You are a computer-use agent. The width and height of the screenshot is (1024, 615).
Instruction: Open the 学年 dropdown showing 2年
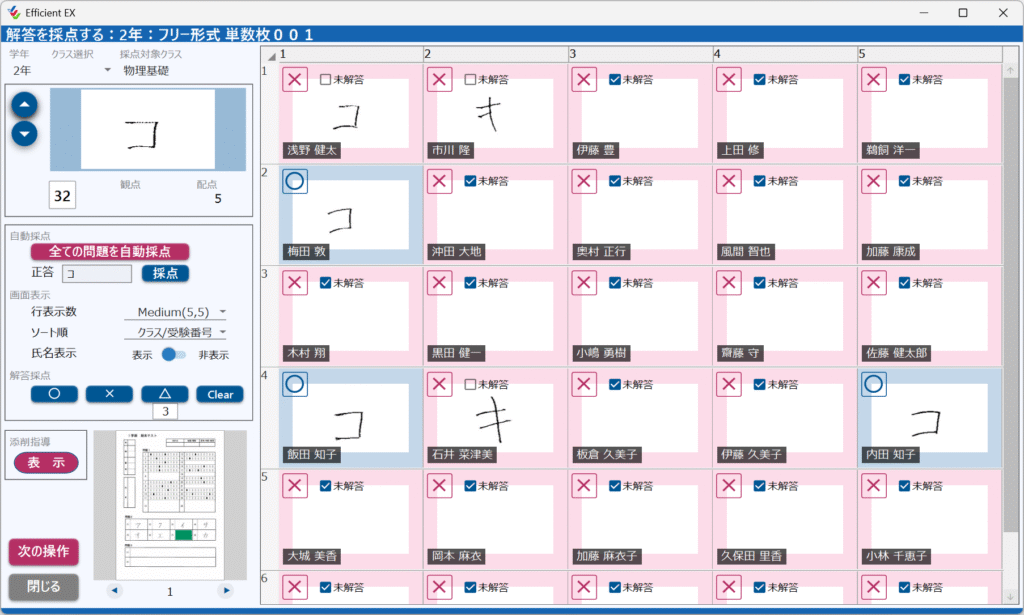62,71
